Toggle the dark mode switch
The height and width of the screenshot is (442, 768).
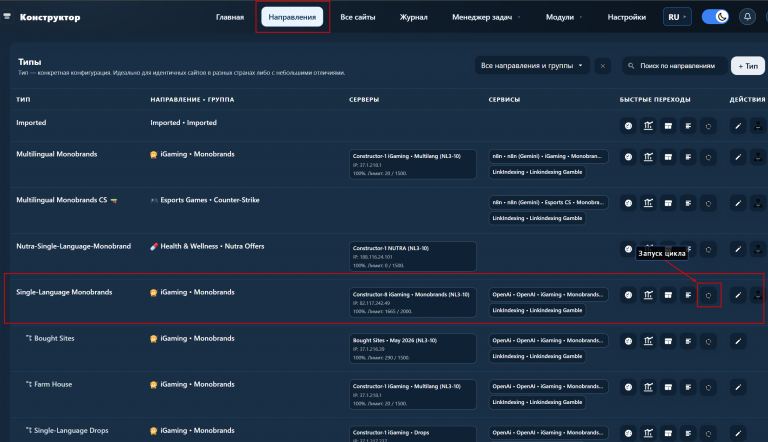pyautogui.click(x=715, y=17)
